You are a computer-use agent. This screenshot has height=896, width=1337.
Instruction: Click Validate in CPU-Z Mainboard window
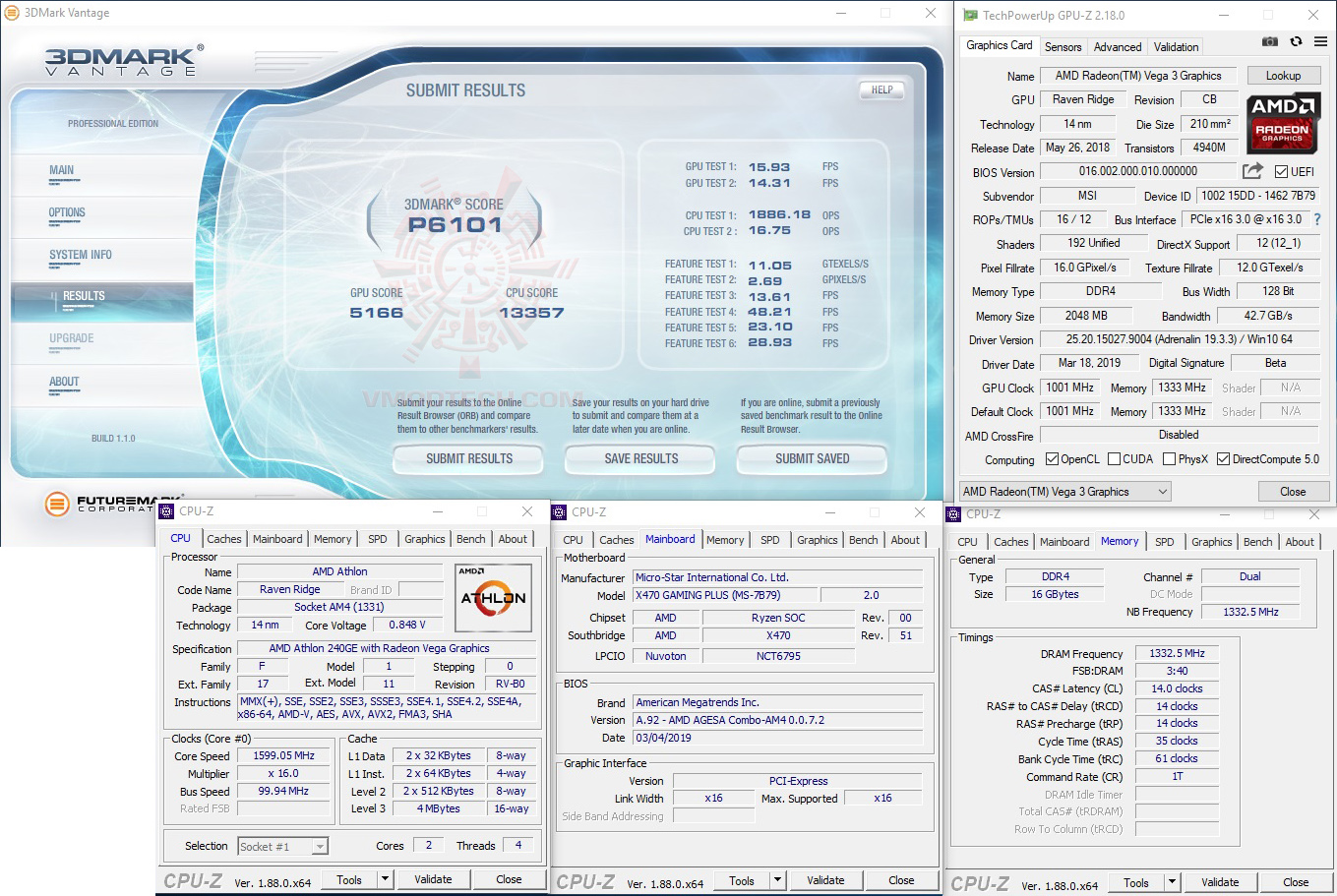[825, 880]
